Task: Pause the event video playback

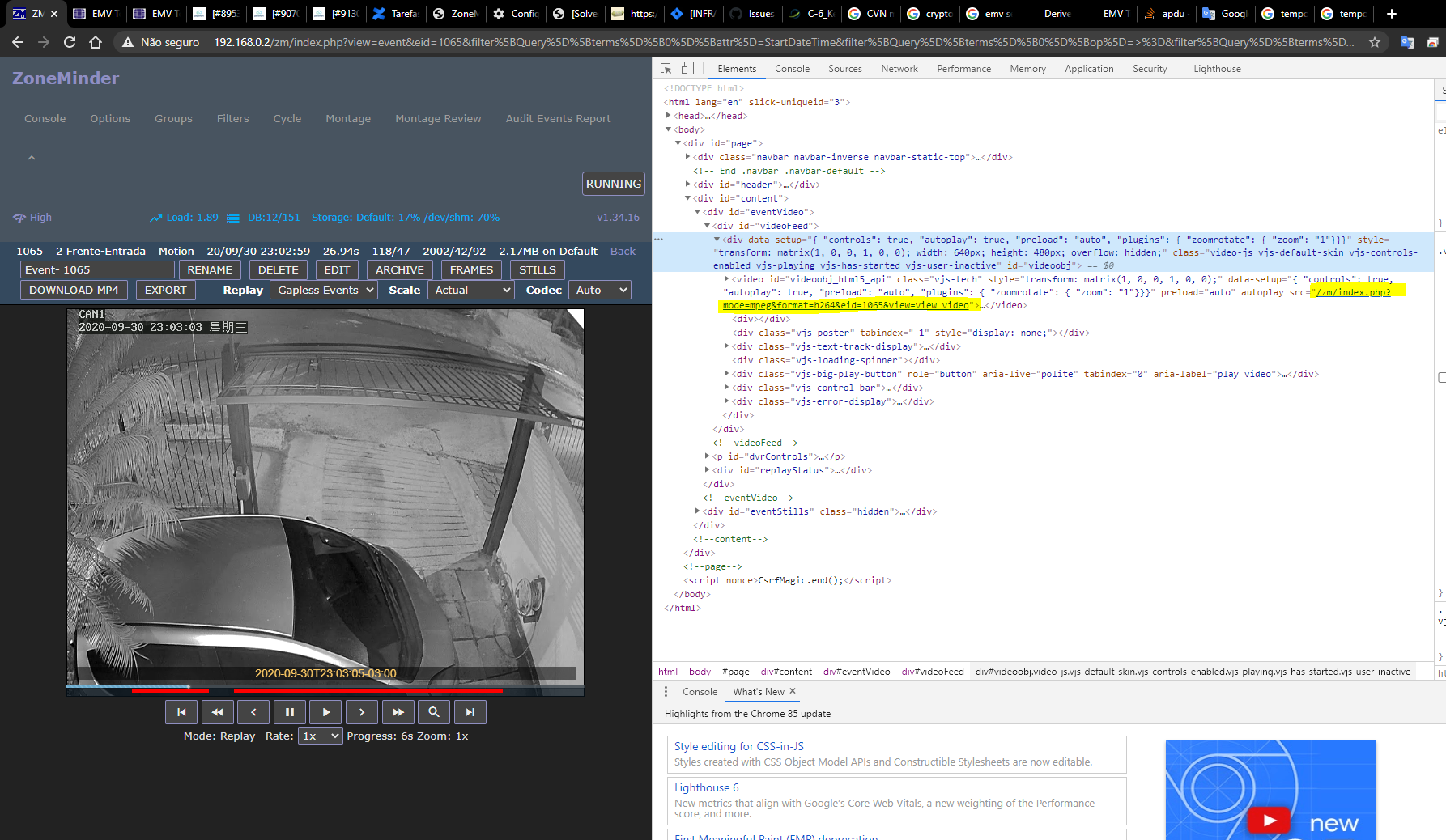Action: (x=290, y=712)
